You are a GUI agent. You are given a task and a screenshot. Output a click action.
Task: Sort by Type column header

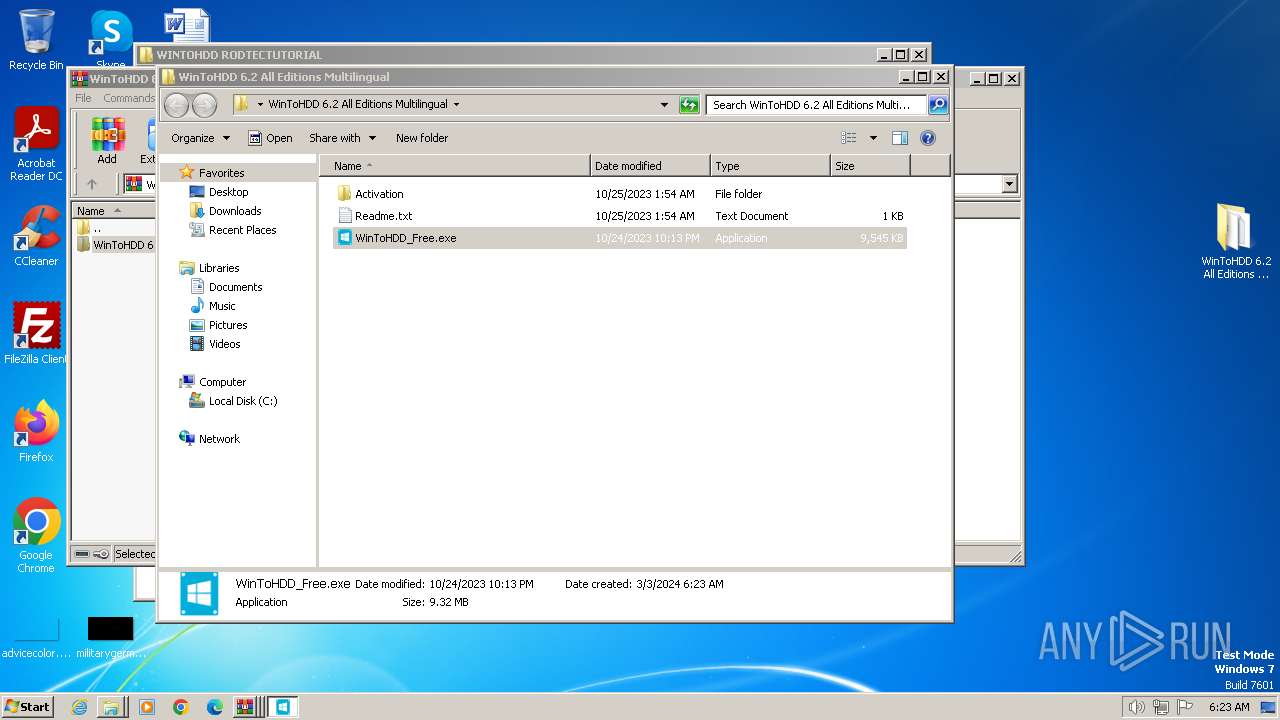coord(770,166)
